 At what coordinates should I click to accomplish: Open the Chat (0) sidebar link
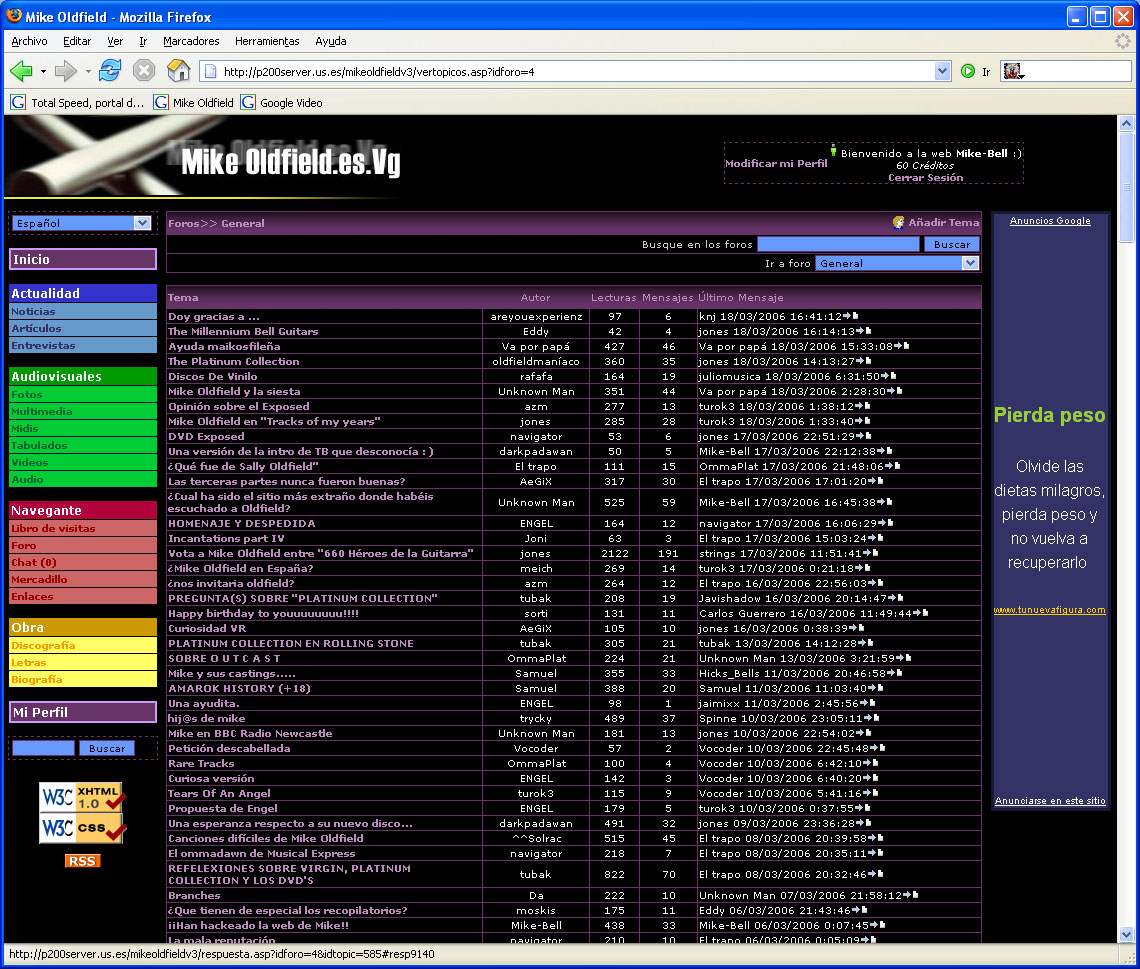(x=83, y=563)
